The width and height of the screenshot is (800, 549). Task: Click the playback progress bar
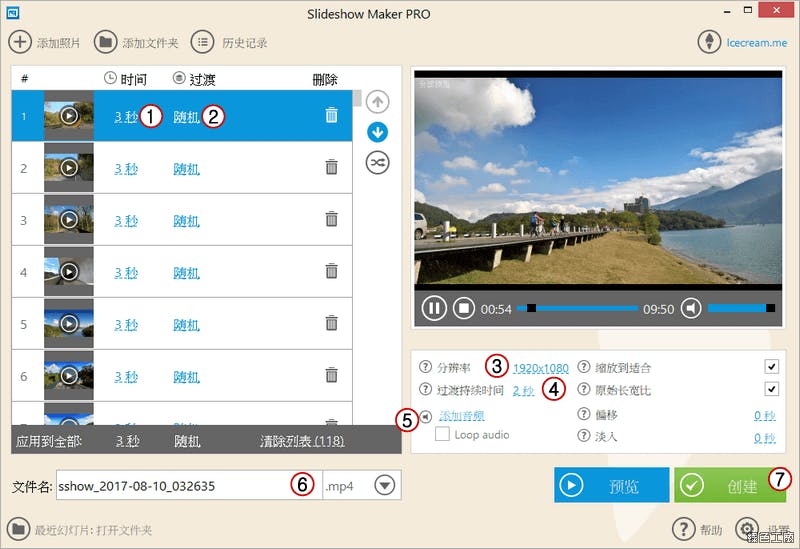pyautogui.click(x=577, y=308)
